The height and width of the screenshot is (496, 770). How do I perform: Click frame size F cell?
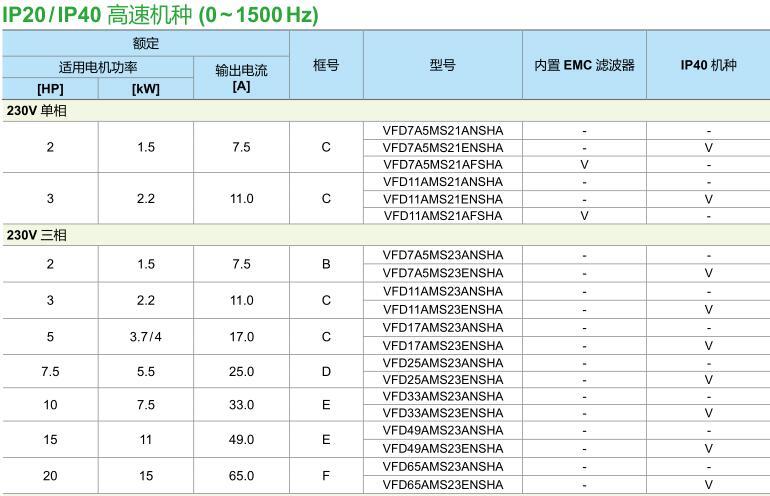326,476
